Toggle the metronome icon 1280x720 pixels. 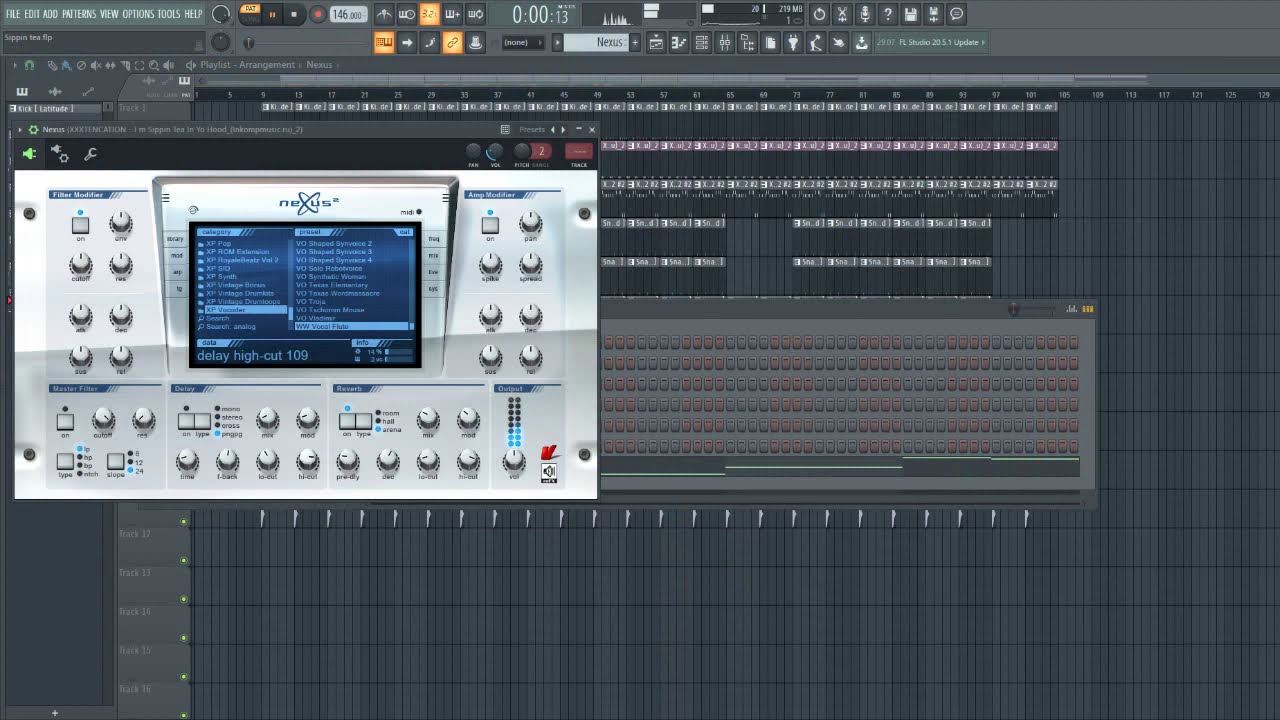click(384, 14)
